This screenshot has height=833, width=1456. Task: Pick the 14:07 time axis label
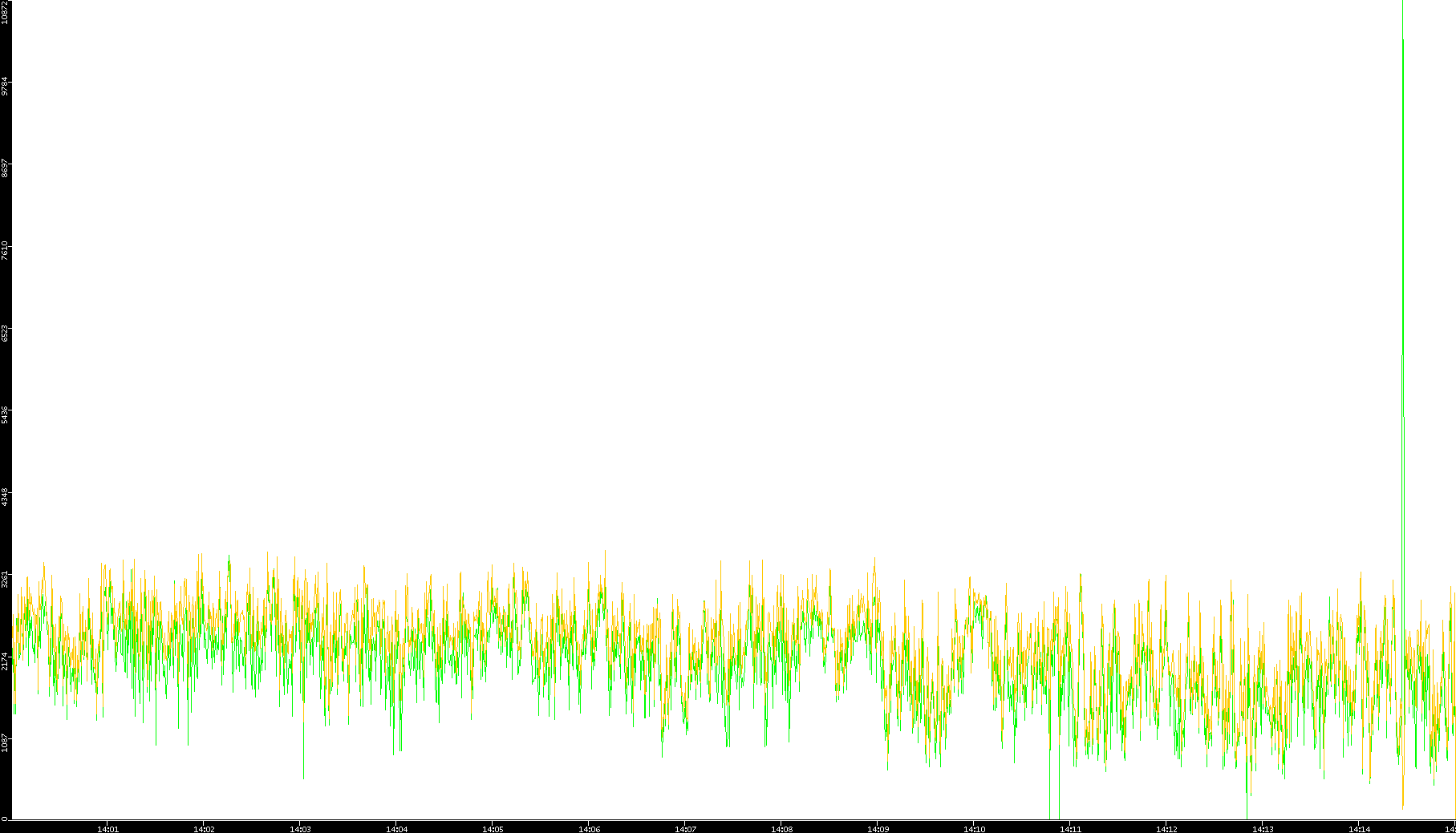click(685, 829)
